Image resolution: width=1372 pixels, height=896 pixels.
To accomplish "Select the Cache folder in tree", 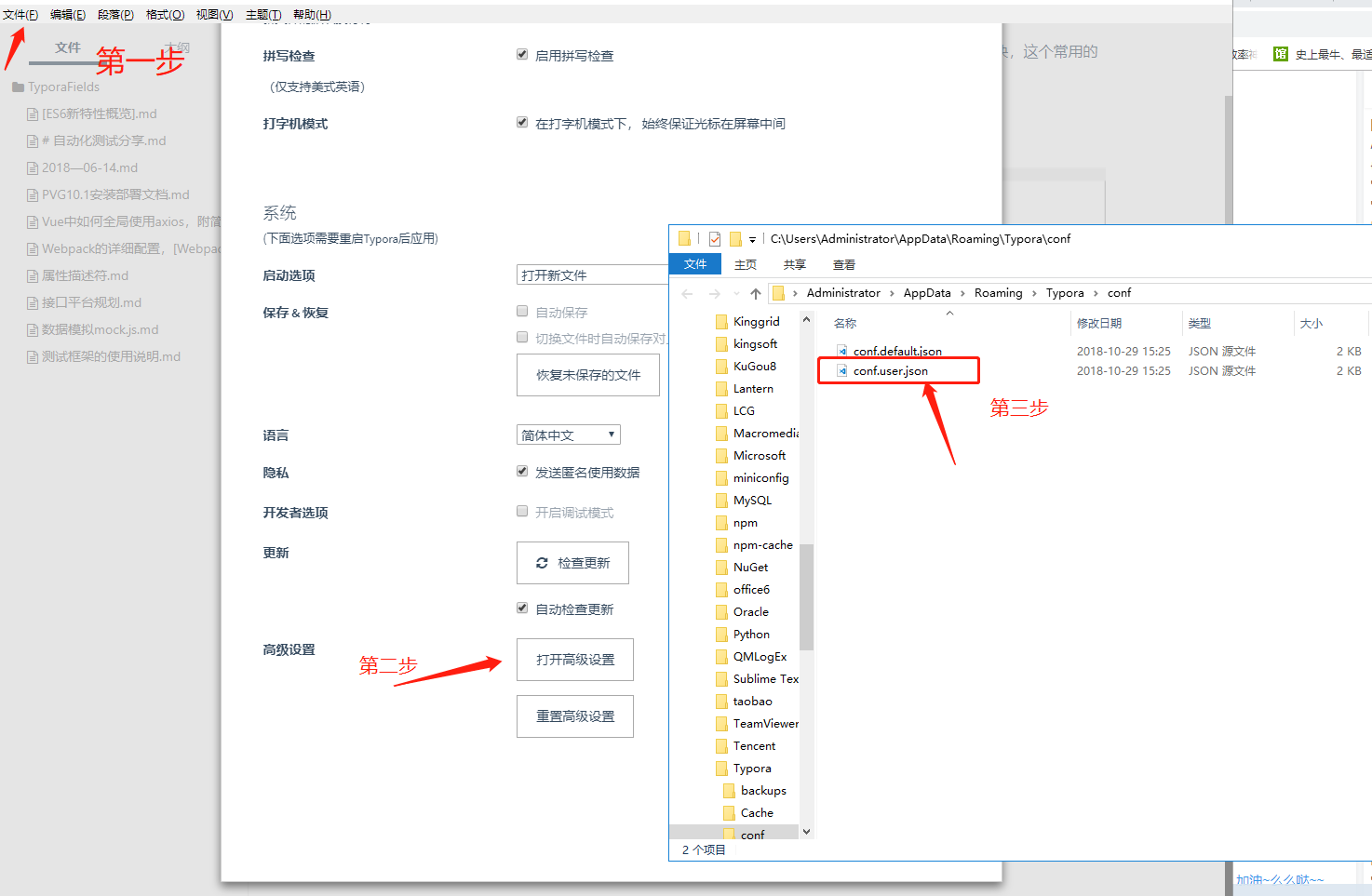I will tap(757, 813).
